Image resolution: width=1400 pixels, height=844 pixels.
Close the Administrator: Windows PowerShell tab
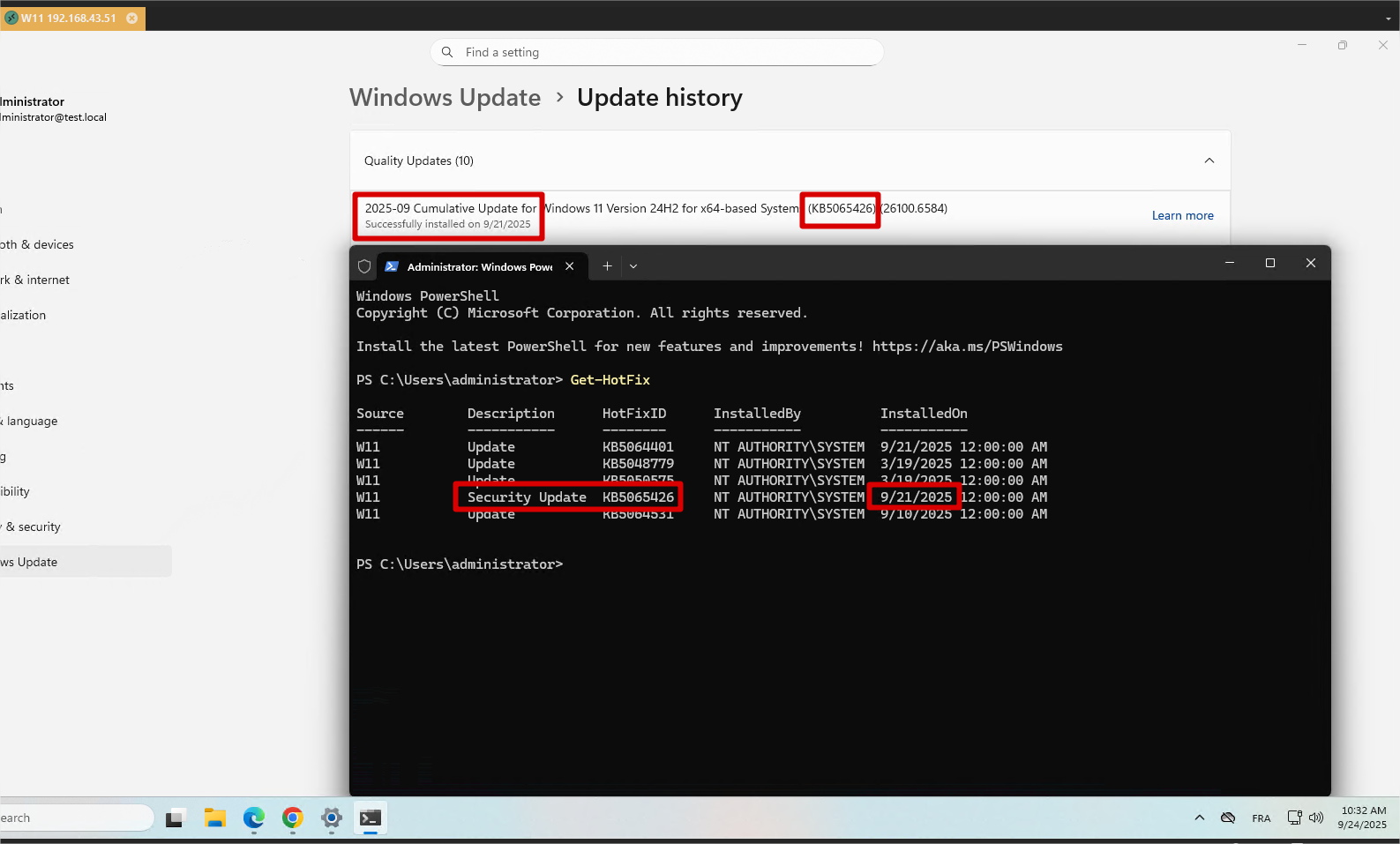pos(570,266)
